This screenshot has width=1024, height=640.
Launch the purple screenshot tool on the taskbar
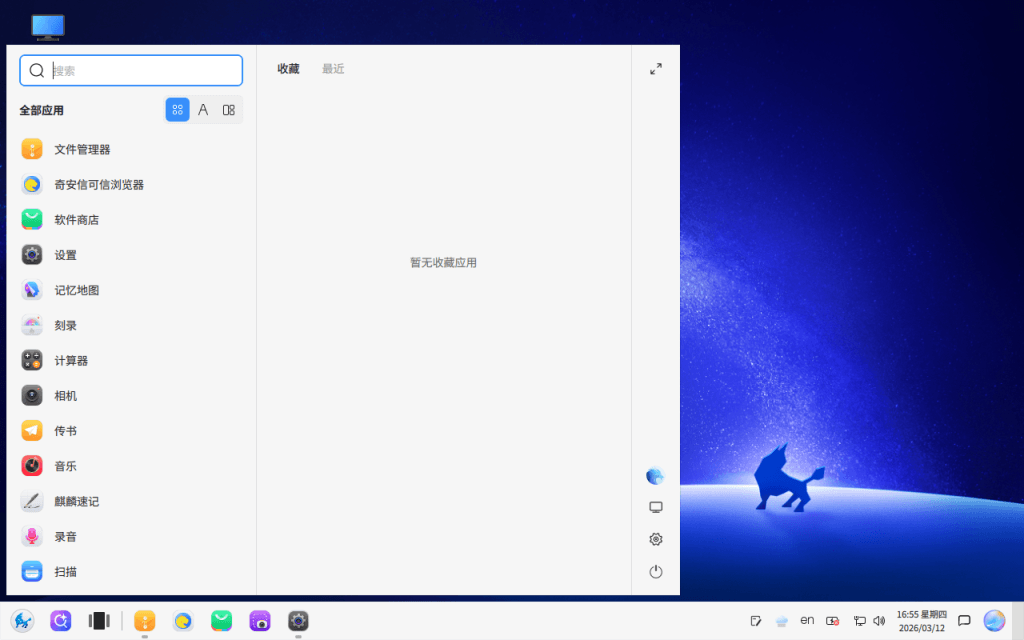(260, 621)
